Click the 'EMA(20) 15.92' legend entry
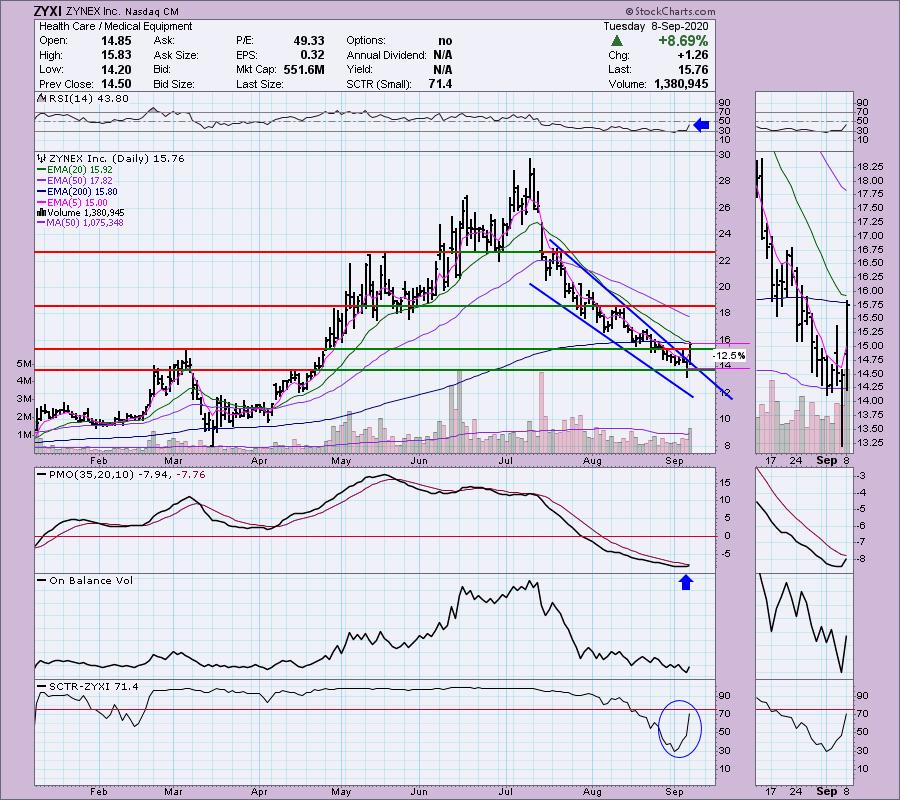Screen dimensions: 900x800 [80, 170]
